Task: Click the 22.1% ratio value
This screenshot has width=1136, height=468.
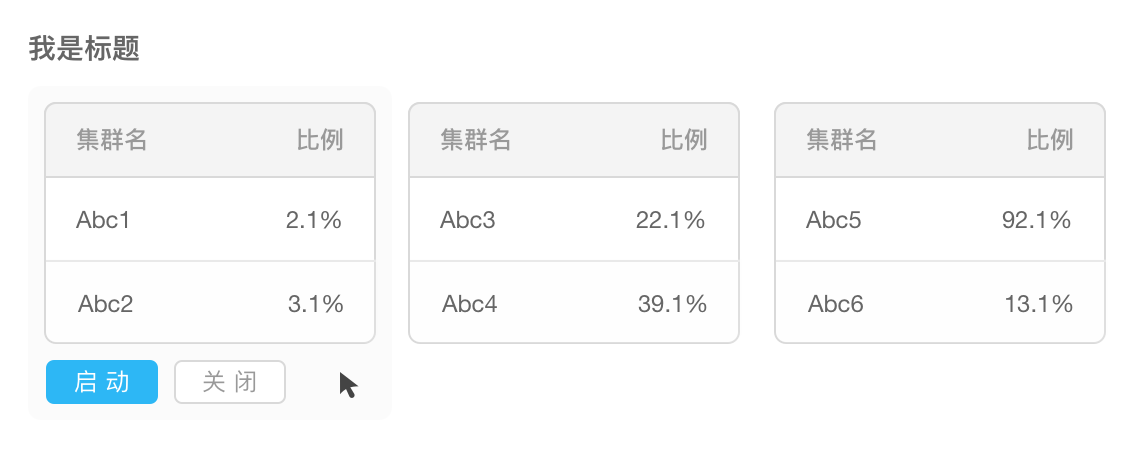Action: click(671, 220)
